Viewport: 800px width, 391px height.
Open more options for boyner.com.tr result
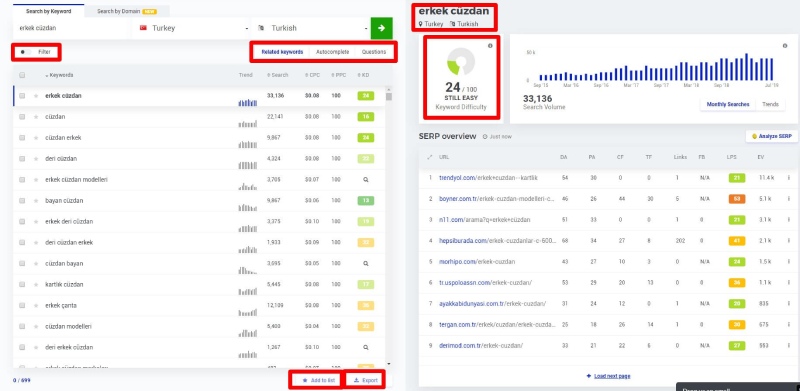(788, 199)
